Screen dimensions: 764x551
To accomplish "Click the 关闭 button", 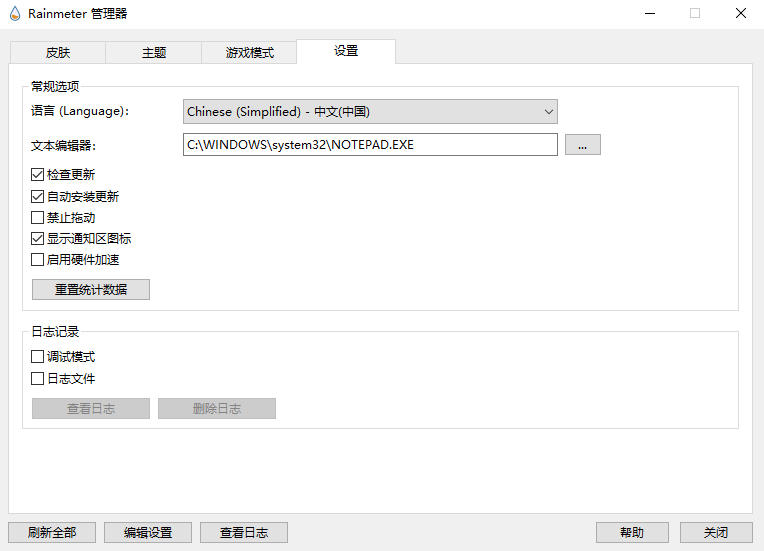I will pos(716,532).
